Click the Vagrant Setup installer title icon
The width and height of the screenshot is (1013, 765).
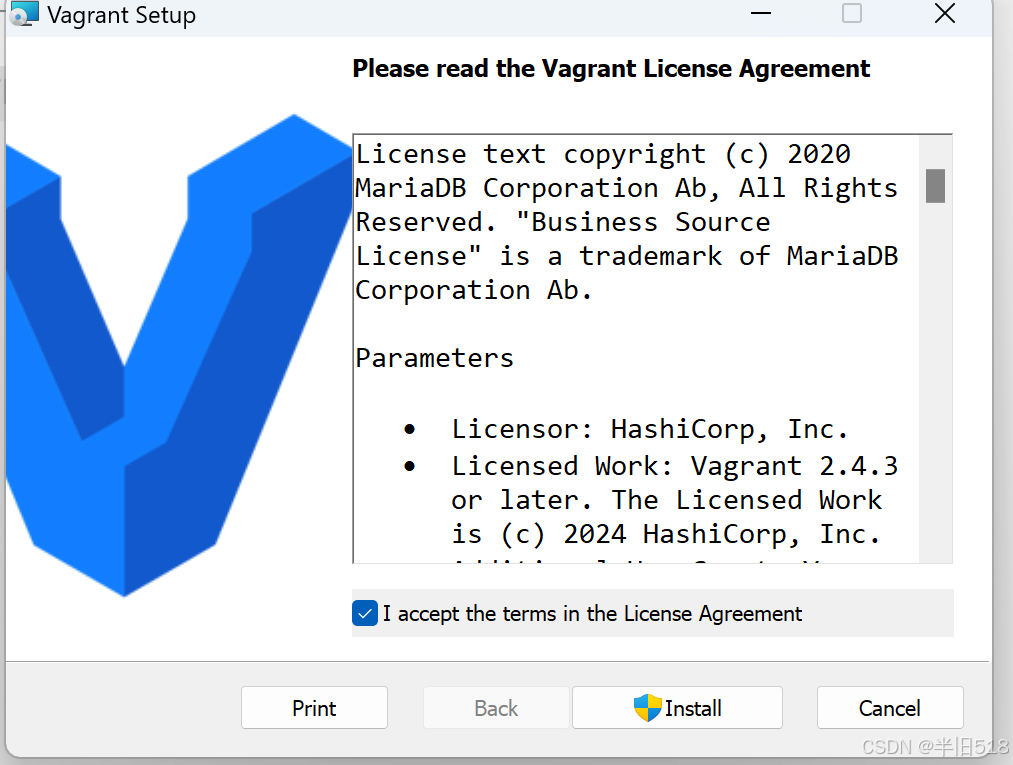click(25, 14)
